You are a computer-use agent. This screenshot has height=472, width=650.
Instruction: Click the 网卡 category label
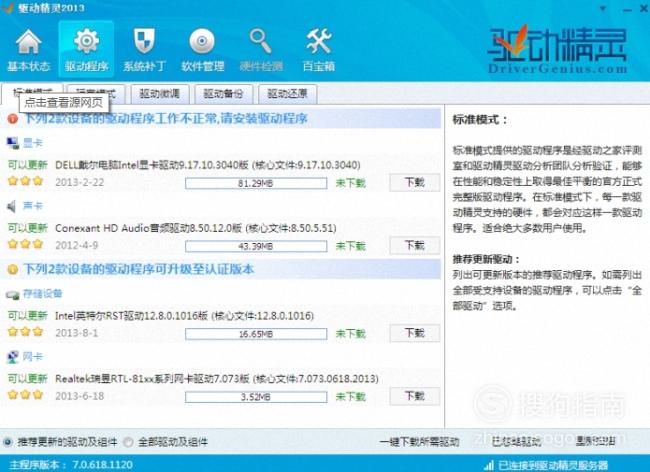[x=33, y=356]
